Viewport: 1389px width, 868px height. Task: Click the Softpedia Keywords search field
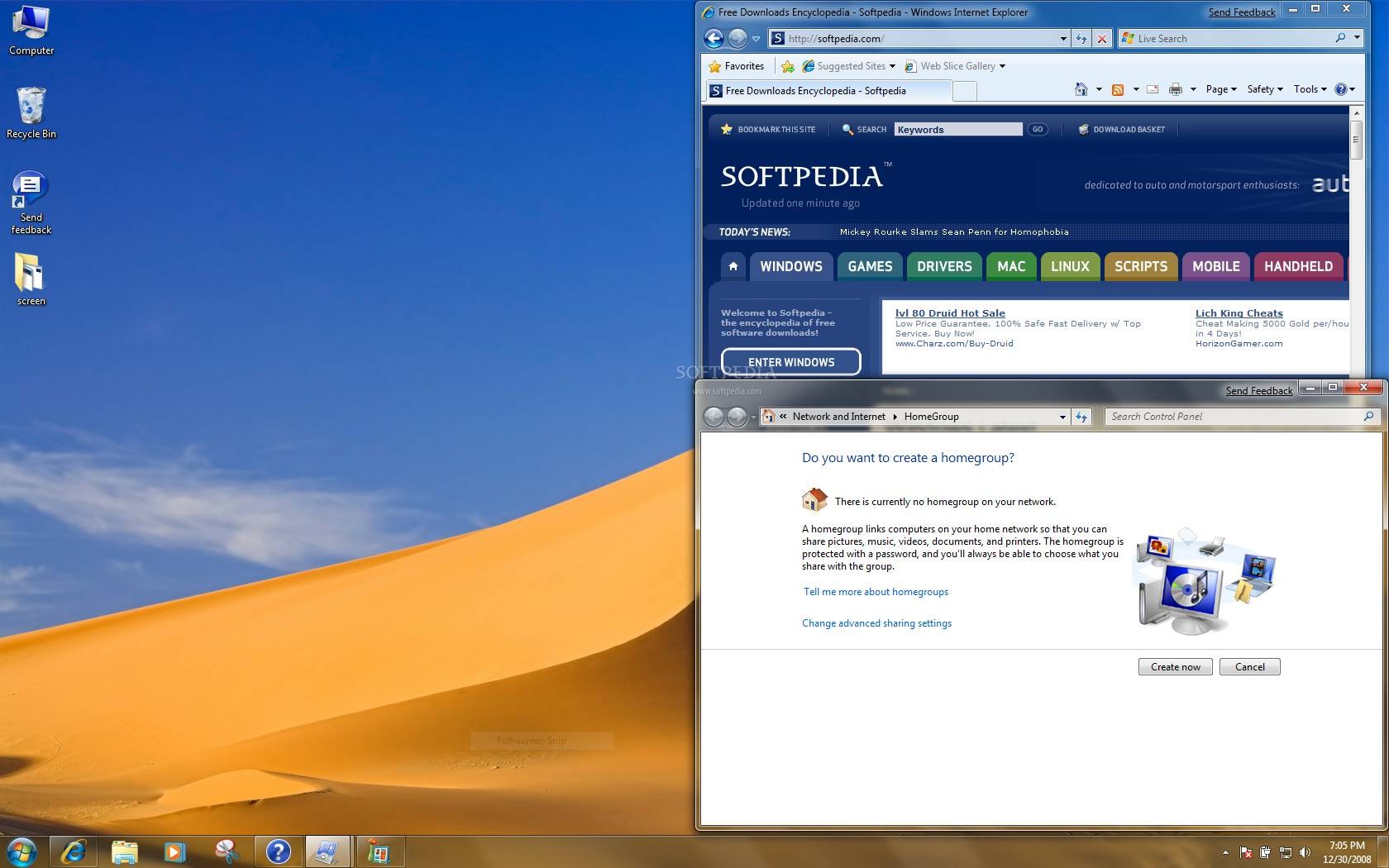(x=958, y=130)
